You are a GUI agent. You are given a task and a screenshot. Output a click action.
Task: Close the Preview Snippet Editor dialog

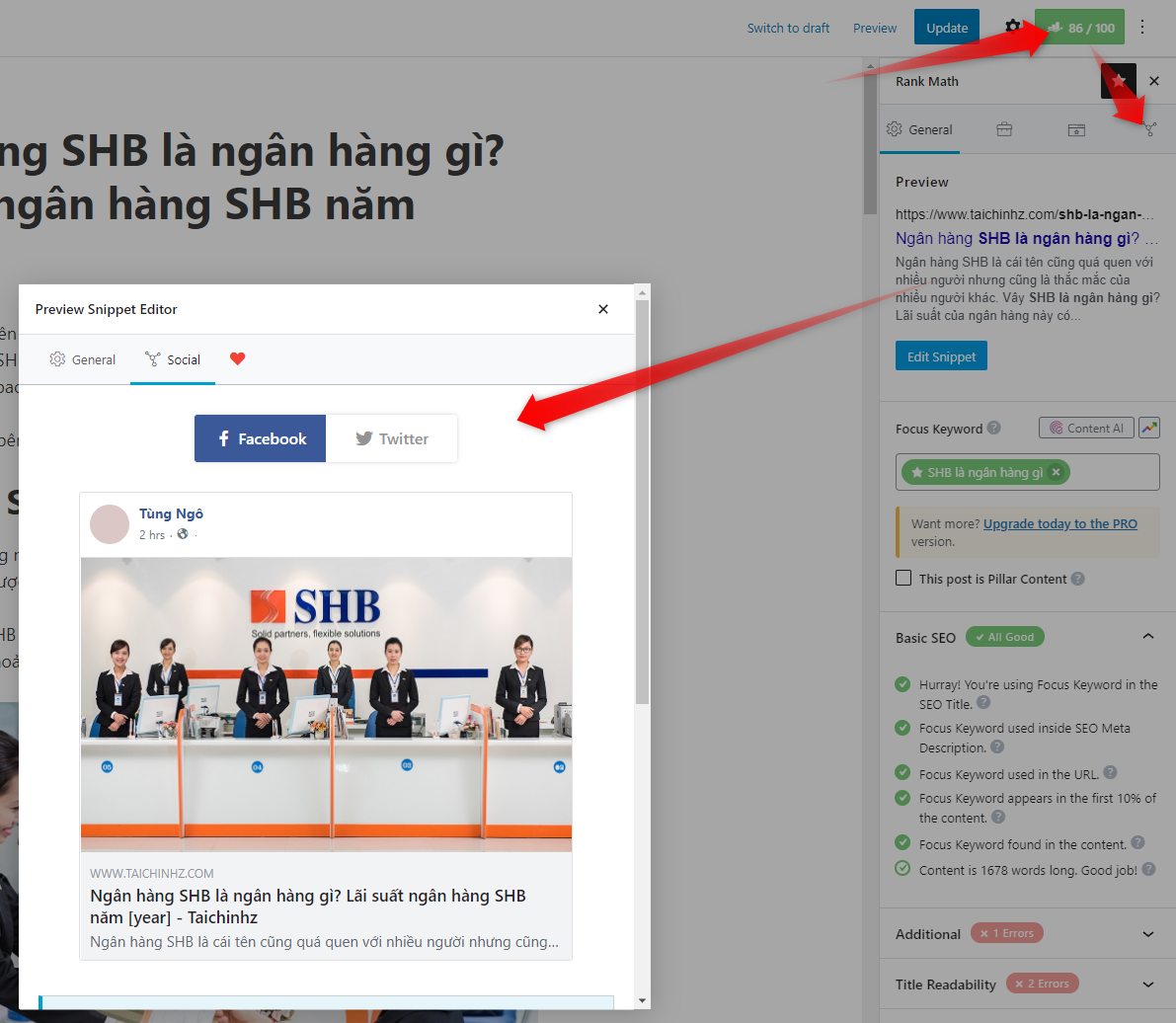tap(603, 309)
